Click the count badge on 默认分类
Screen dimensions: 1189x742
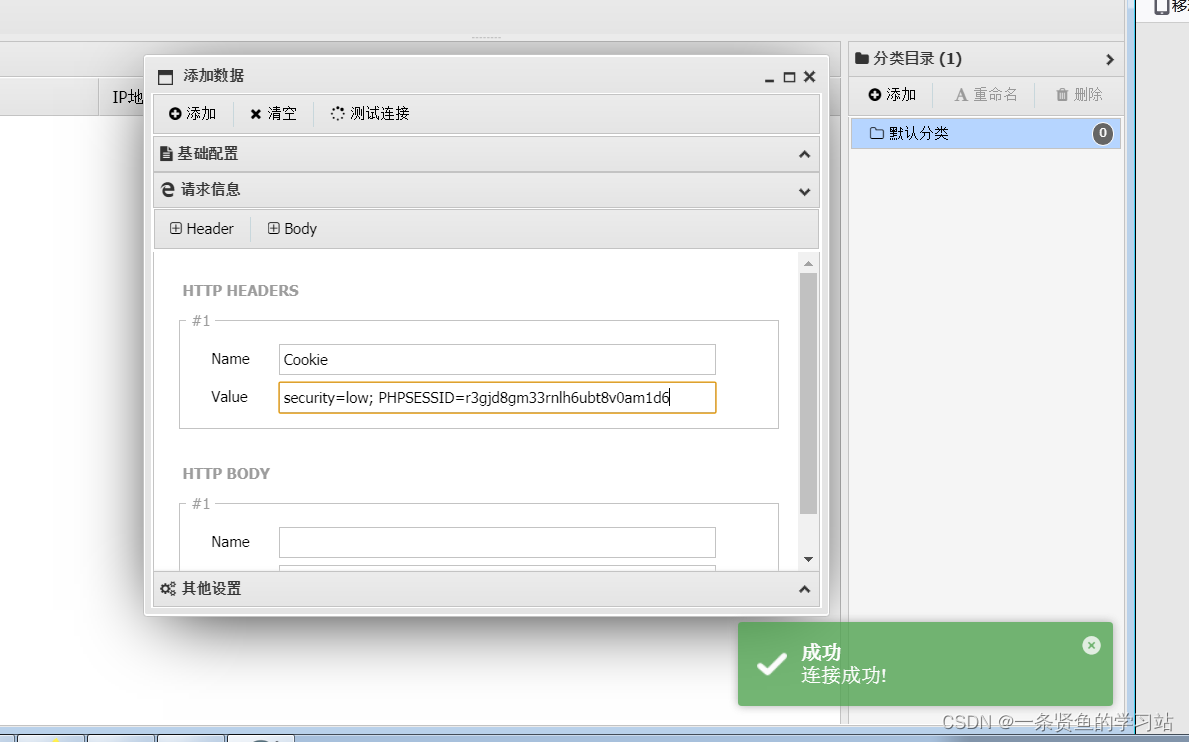(x=1103, y=133)
